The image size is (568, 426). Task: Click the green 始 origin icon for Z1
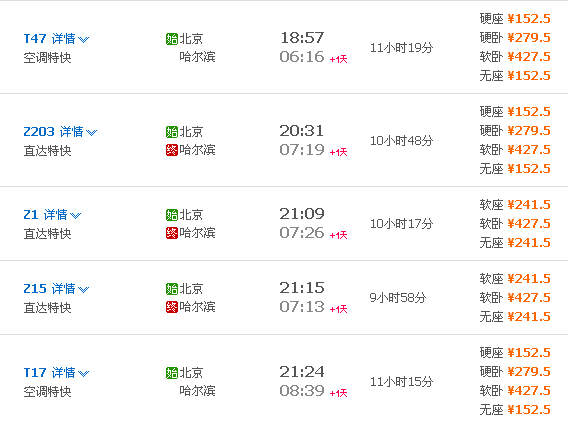click(172, 215)
